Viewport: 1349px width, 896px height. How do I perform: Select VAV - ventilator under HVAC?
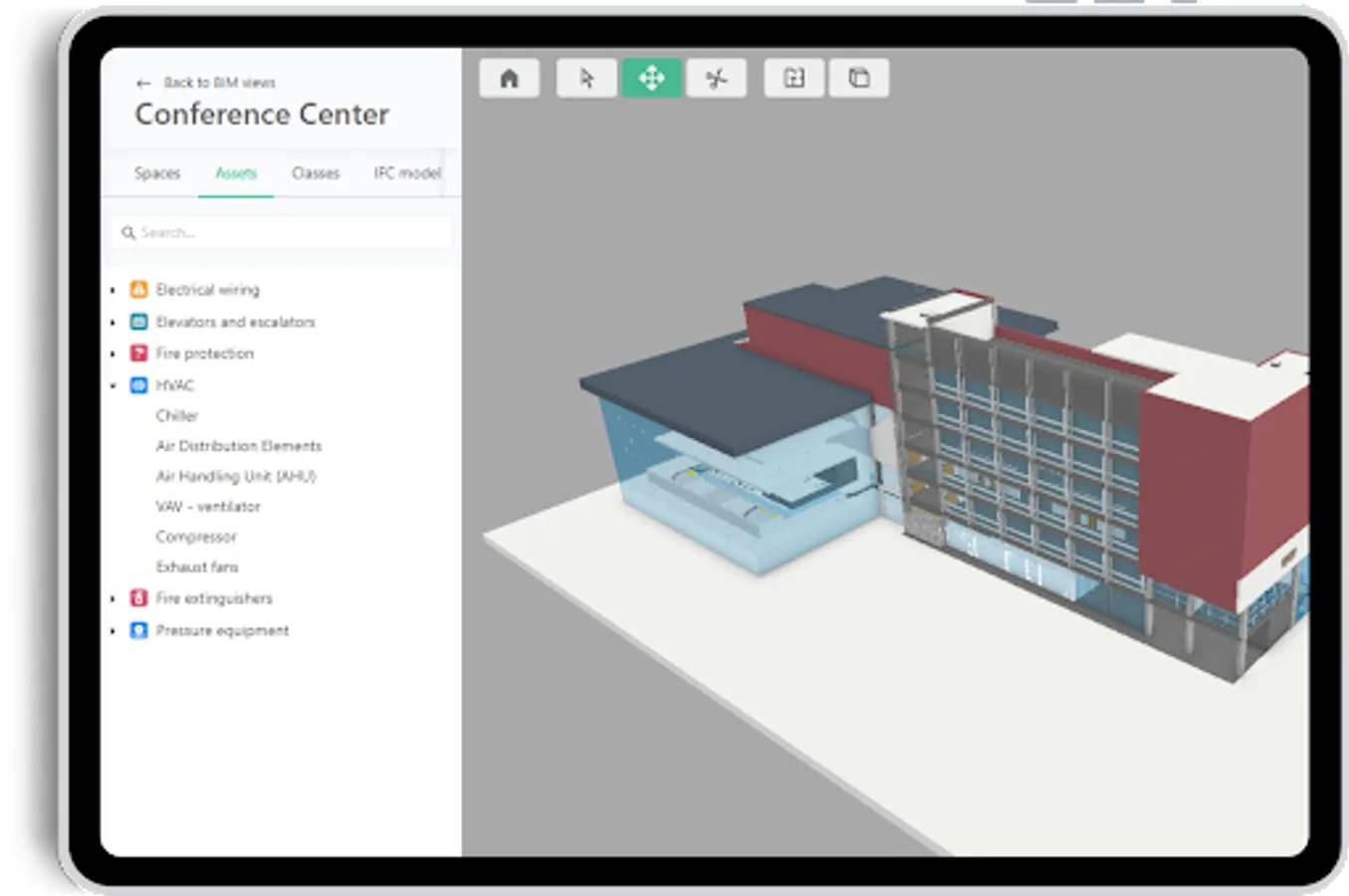pyautogui.click(x=208, y=507)
